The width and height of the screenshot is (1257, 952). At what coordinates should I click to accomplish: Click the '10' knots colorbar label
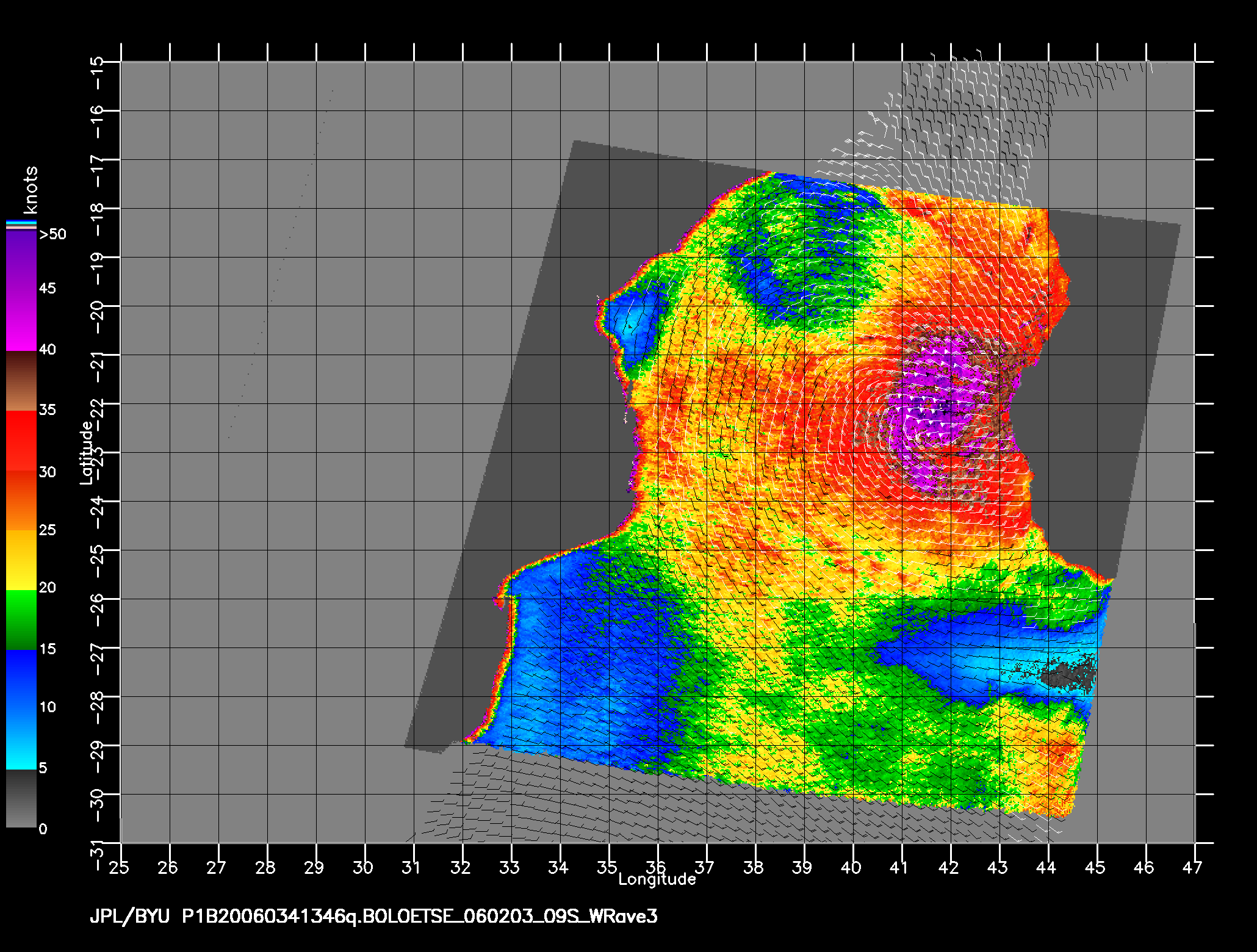[x=48, y=707]
